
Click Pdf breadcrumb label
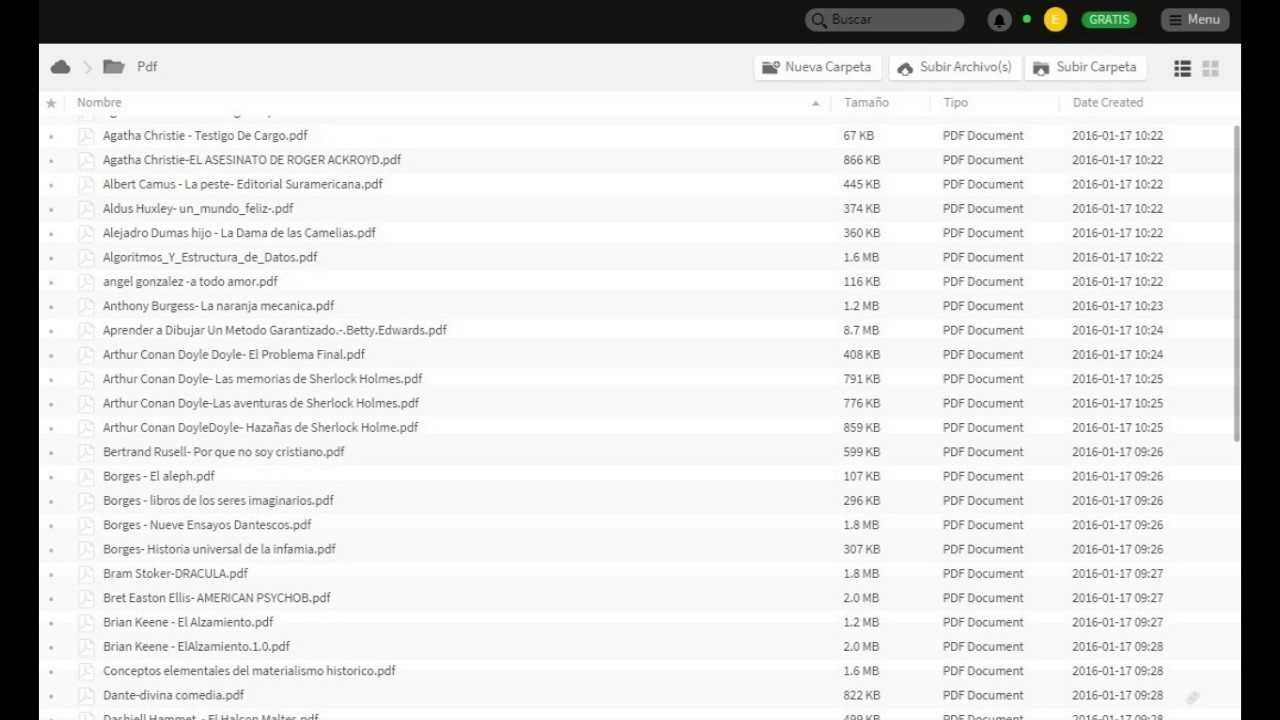pyautogui.click(x=147, y=67)
